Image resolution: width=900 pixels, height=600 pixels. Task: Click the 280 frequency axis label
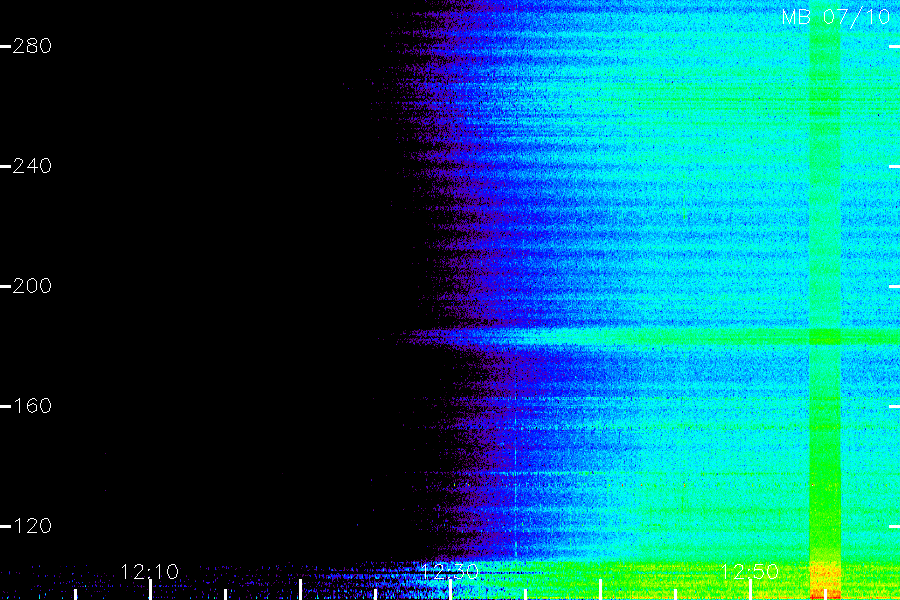tap(32, 46)
